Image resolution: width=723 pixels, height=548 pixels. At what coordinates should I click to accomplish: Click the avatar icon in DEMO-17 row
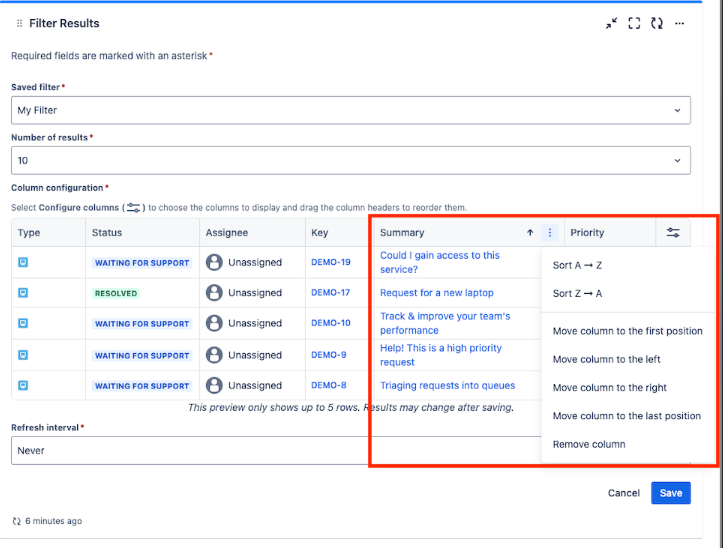(214, 292)
